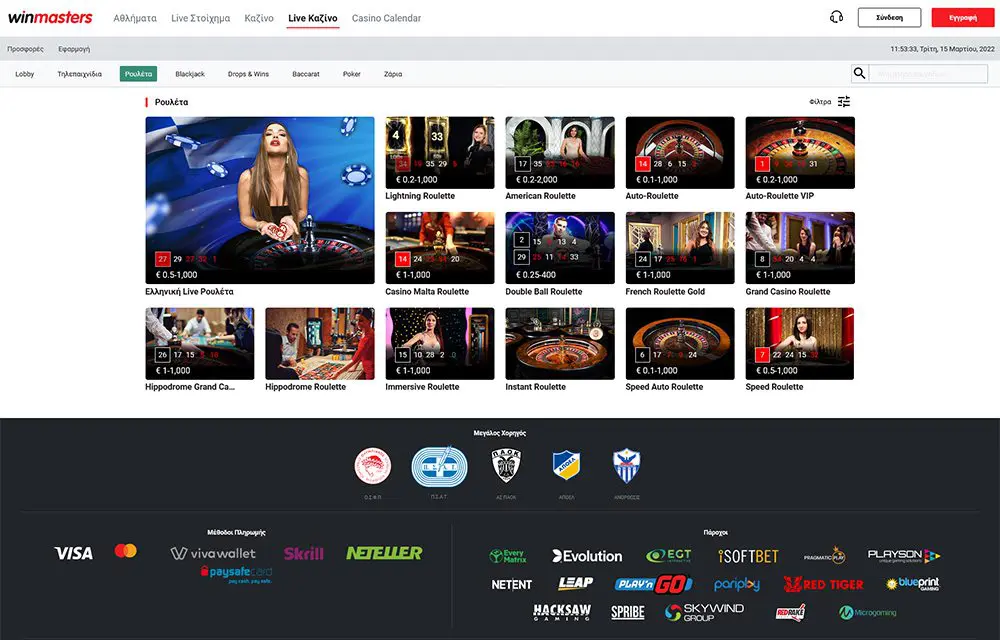Click the Olympiacos sponsor badge

click(x=375, y=465)
